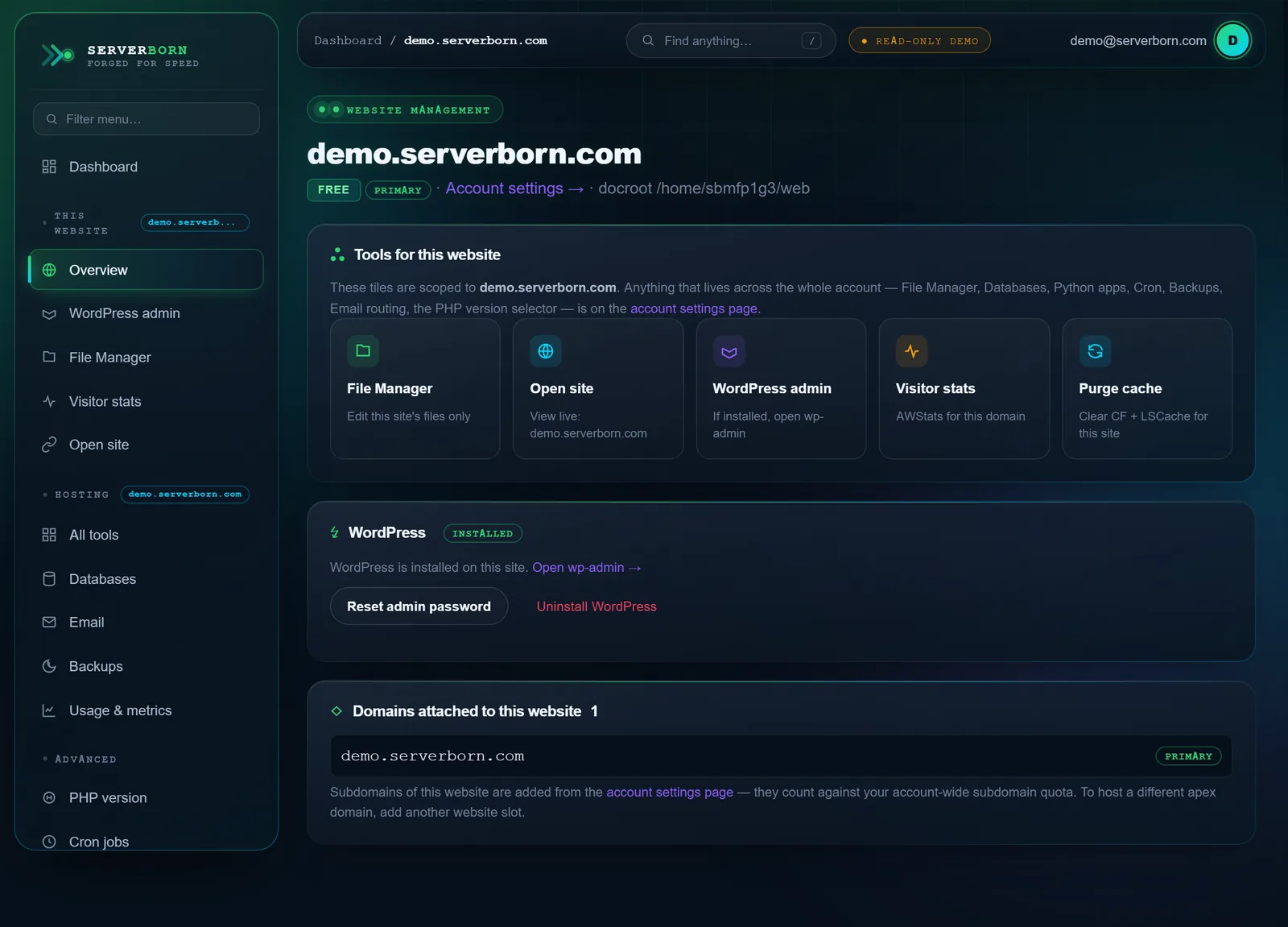This screenshot has width=1288, height=927.
Task: Click Uninstall WordPress
Action: [597, 606]
